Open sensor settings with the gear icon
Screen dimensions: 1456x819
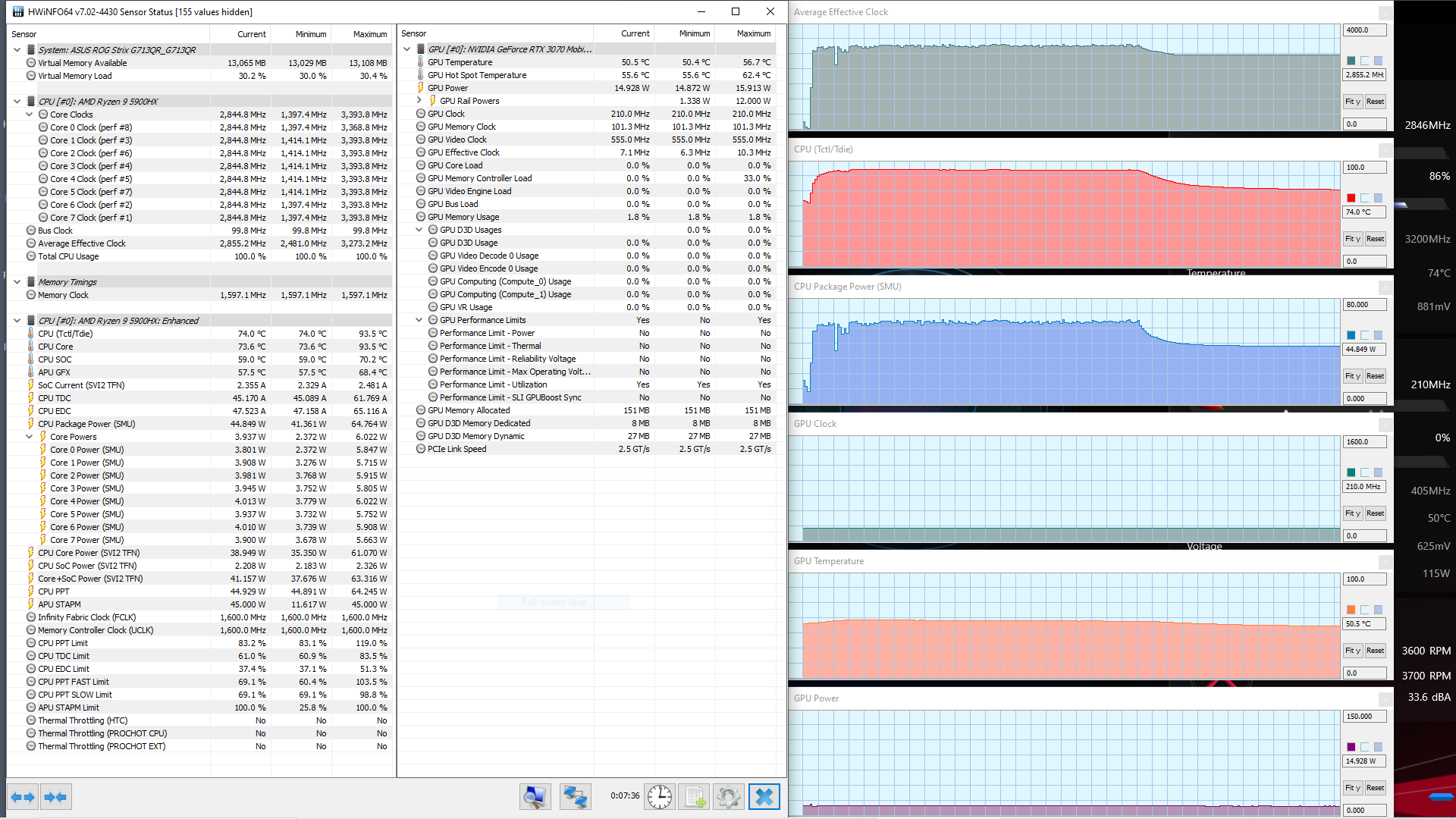[x=728, y=796]
